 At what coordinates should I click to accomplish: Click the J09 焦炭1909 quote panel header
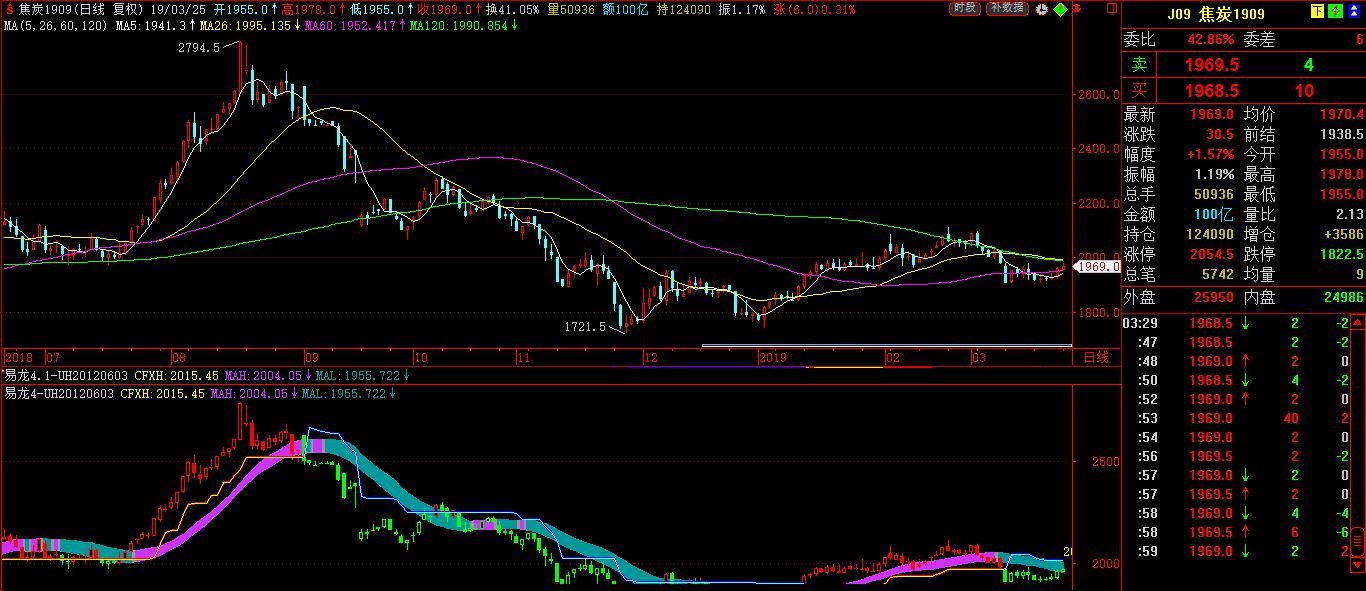point(1215,14)
